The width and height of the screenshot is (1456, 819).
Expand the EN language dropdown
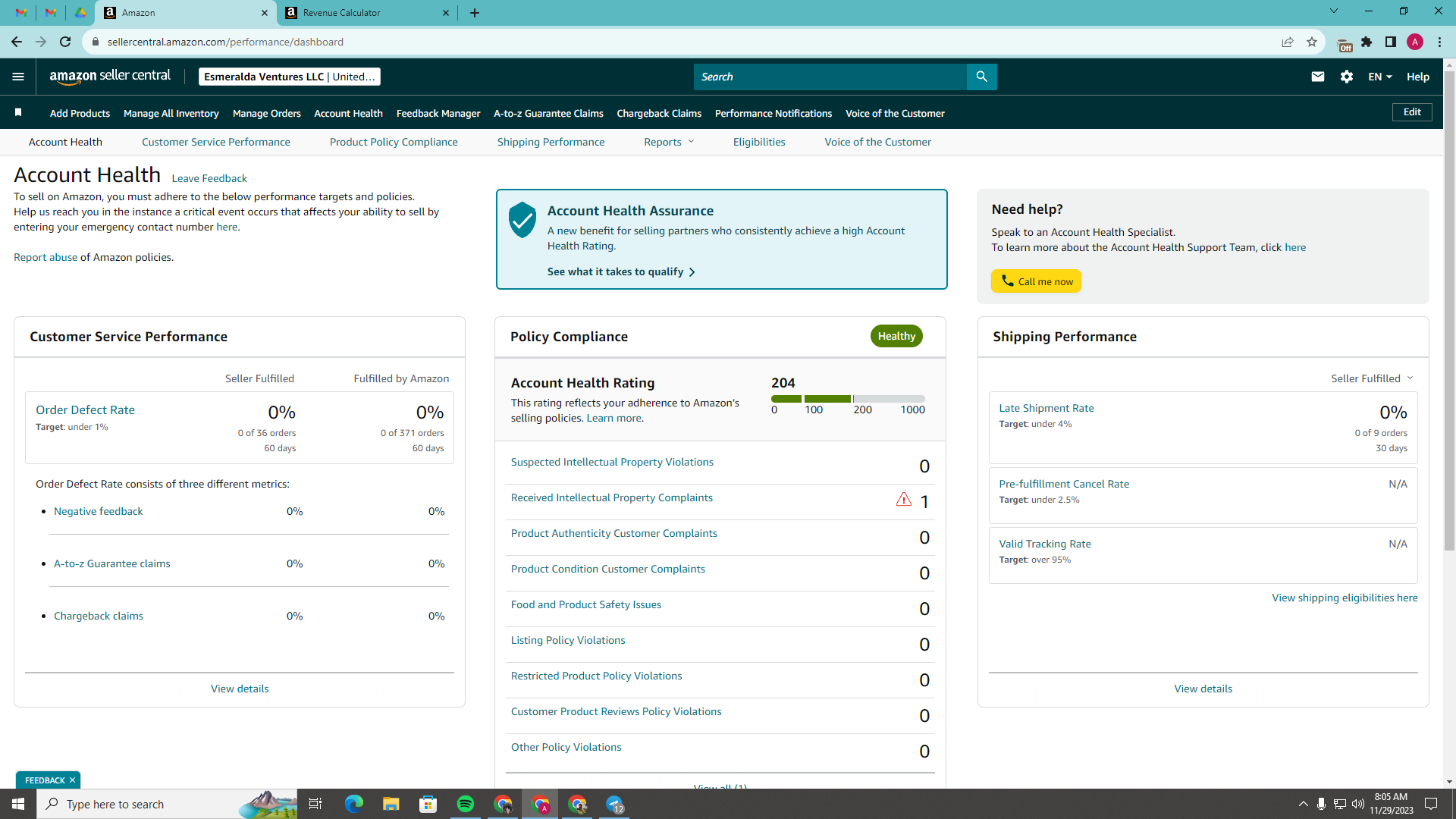tap(1380, 77)
